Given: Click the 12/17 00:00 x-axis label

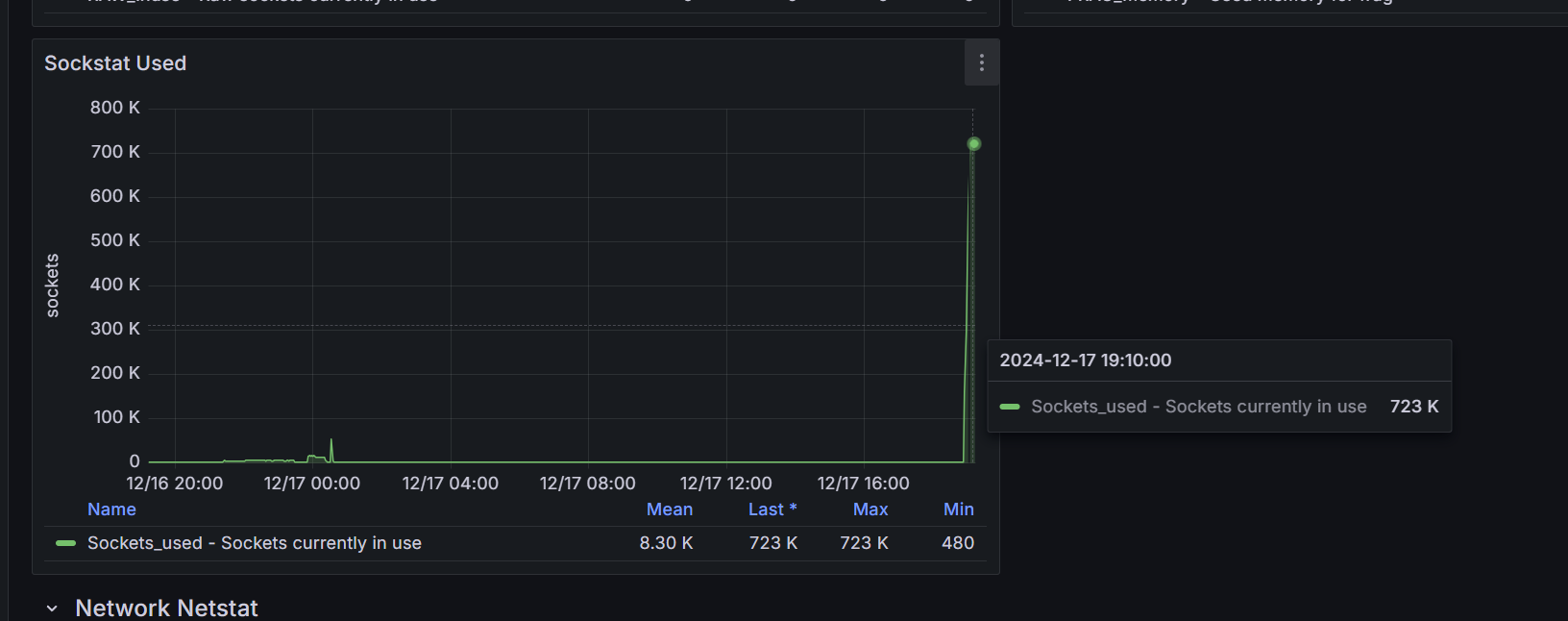Looking at the screenshot, I should pyautogui.click(x=312, y=484).
